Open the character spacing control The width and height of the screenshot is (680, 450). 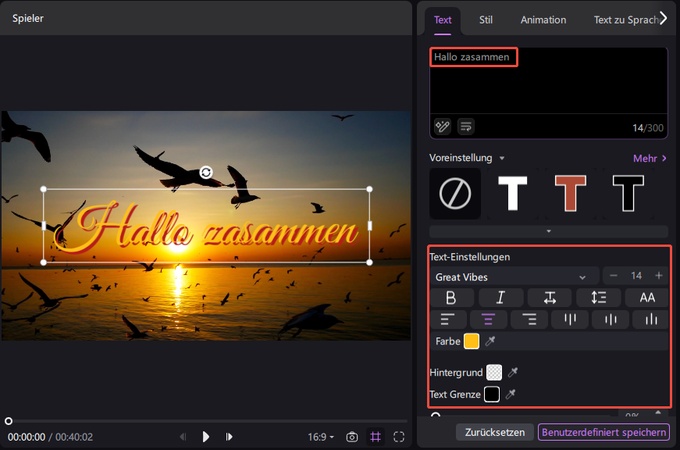click(x=549, y=297)
